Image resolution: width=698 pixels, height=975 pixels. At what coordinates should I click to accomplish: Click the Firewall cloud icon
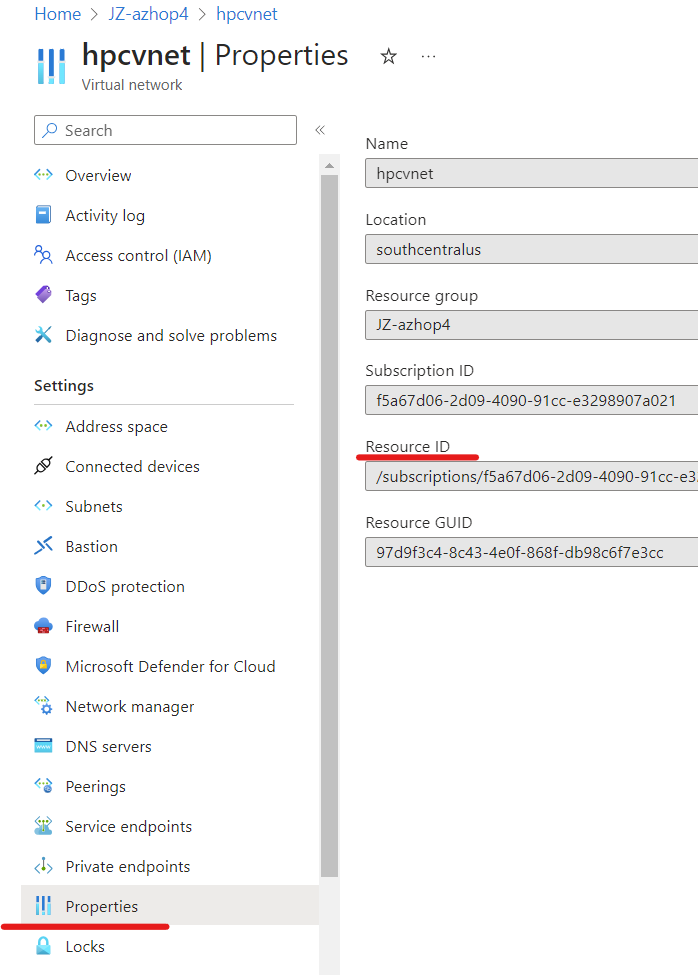point(43,626)
